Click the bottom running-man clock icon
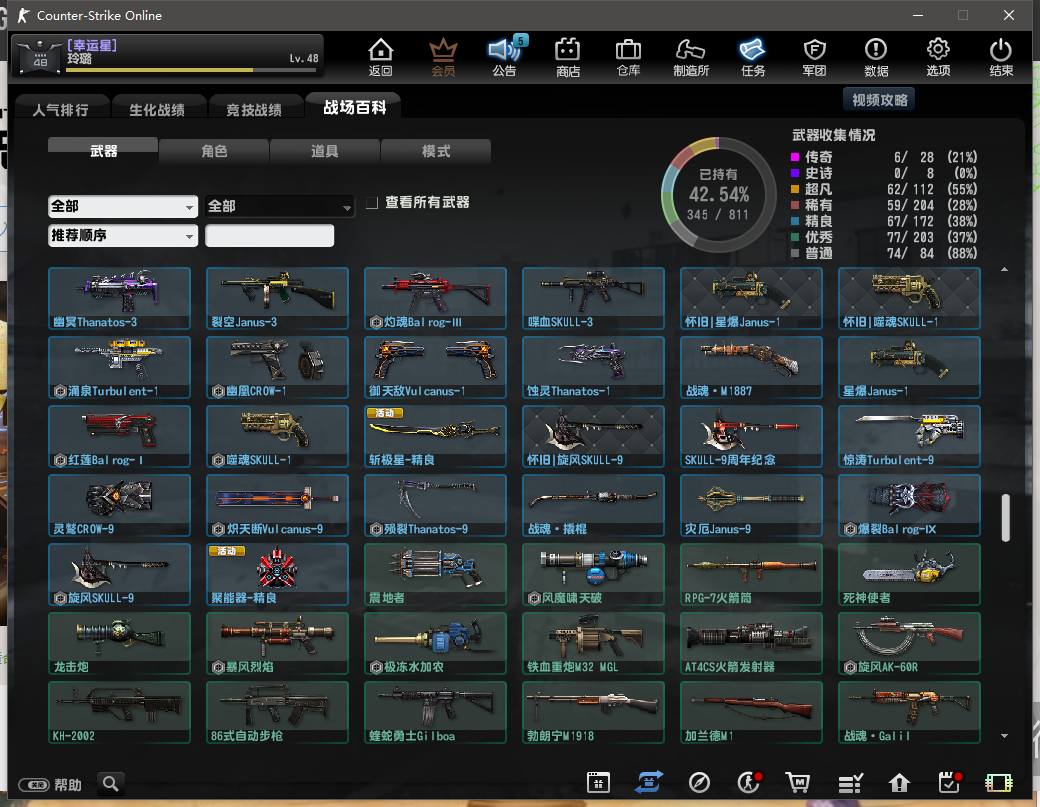Viewport: 1040px width, 807px height. tap(749, 782)
